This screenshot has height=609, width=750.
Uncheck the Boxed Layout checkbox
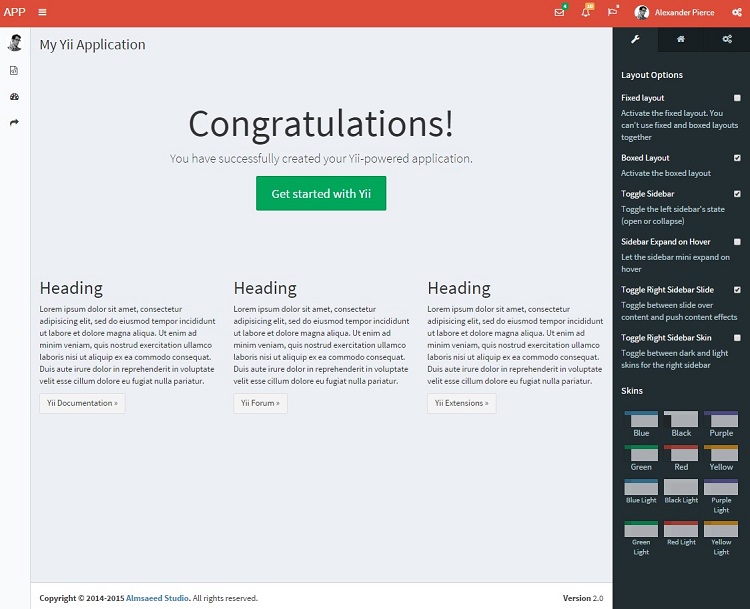pyautogui.click(x=737, y=158)
